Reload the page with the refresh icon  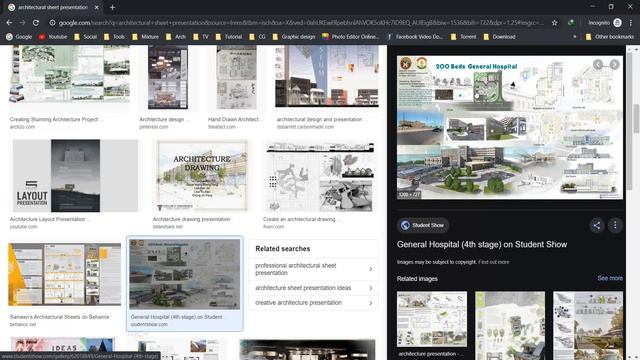click(36, 23)
